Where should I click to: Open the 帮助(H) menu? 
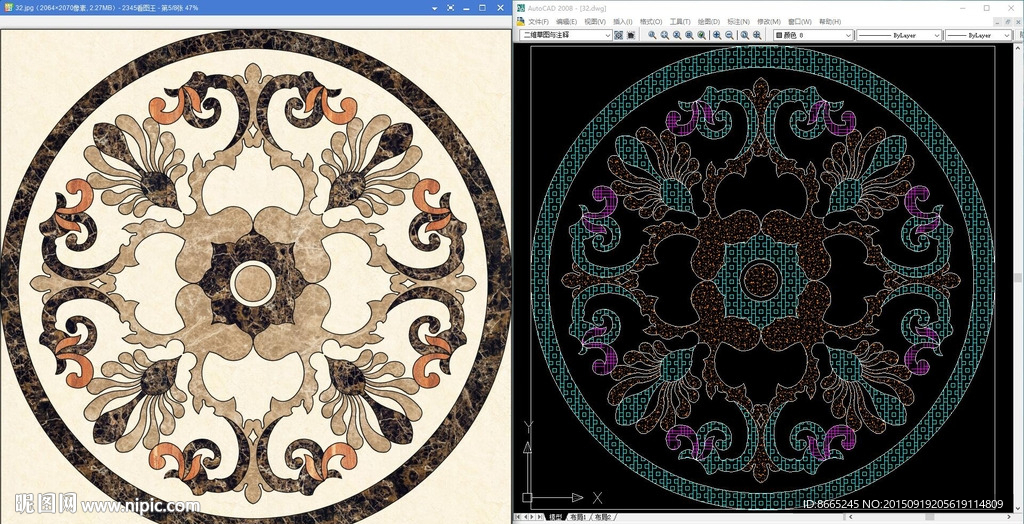(829, 21)
